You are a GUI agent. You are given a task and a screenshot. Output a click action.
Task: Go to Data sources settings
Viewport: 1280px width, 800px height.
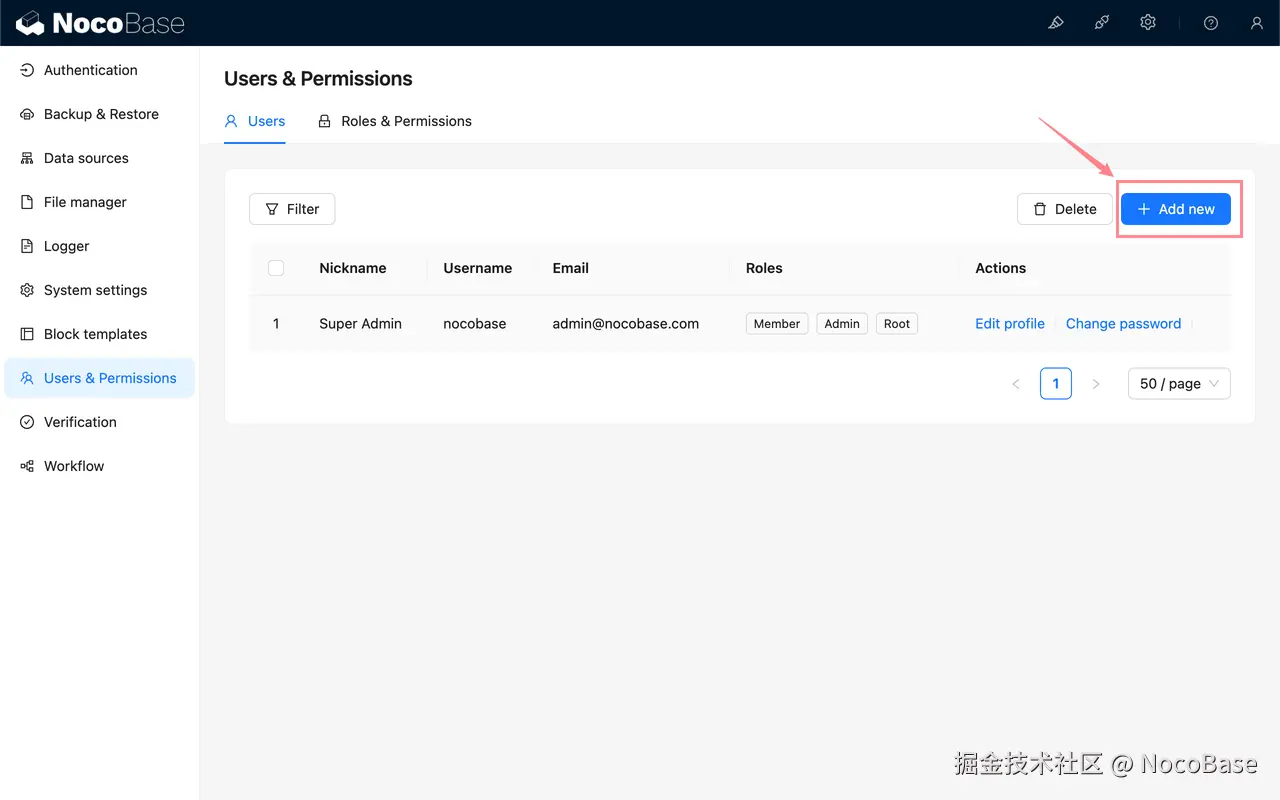[86, 158]
